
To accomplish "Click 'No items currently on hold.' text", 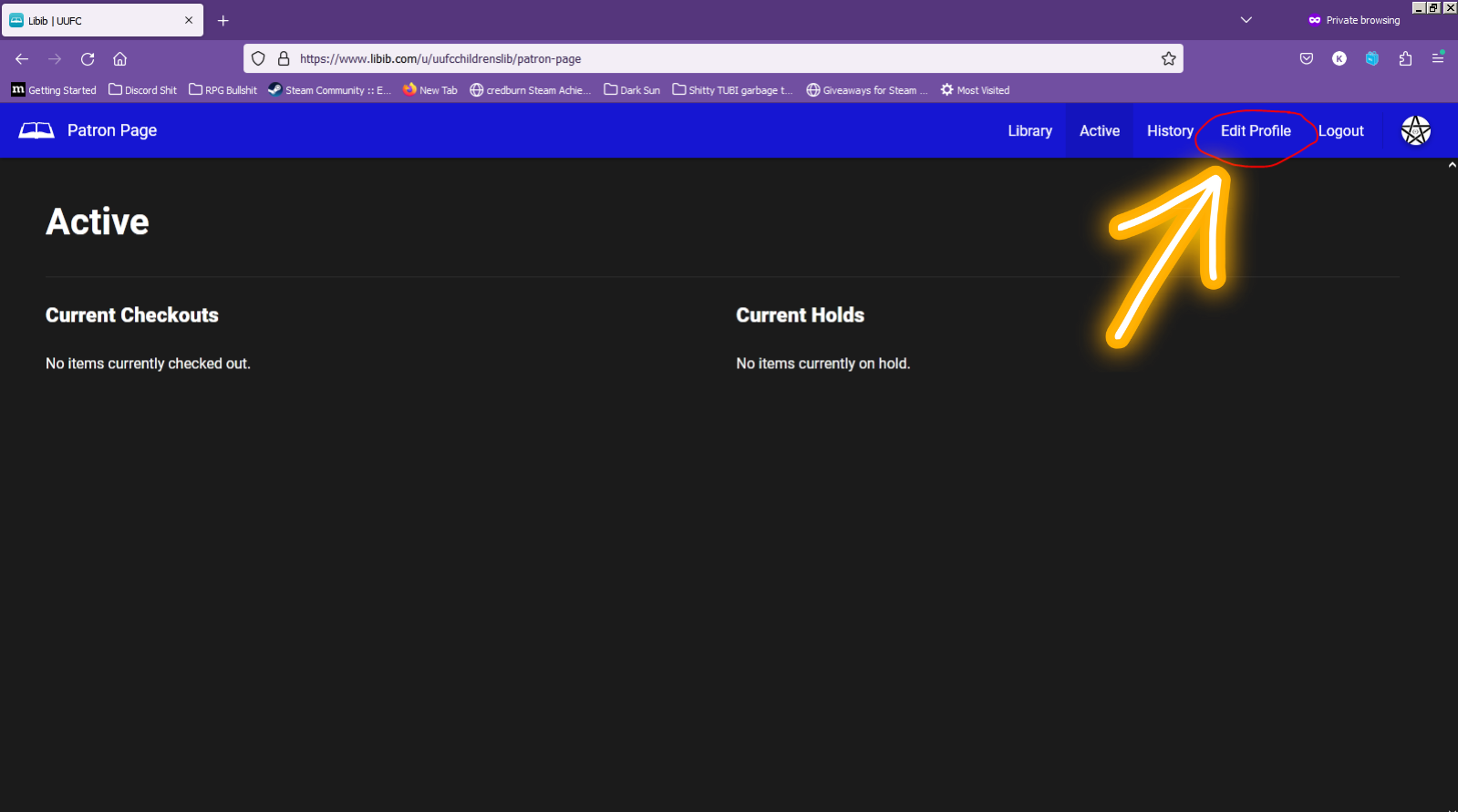I will point(823,364).
